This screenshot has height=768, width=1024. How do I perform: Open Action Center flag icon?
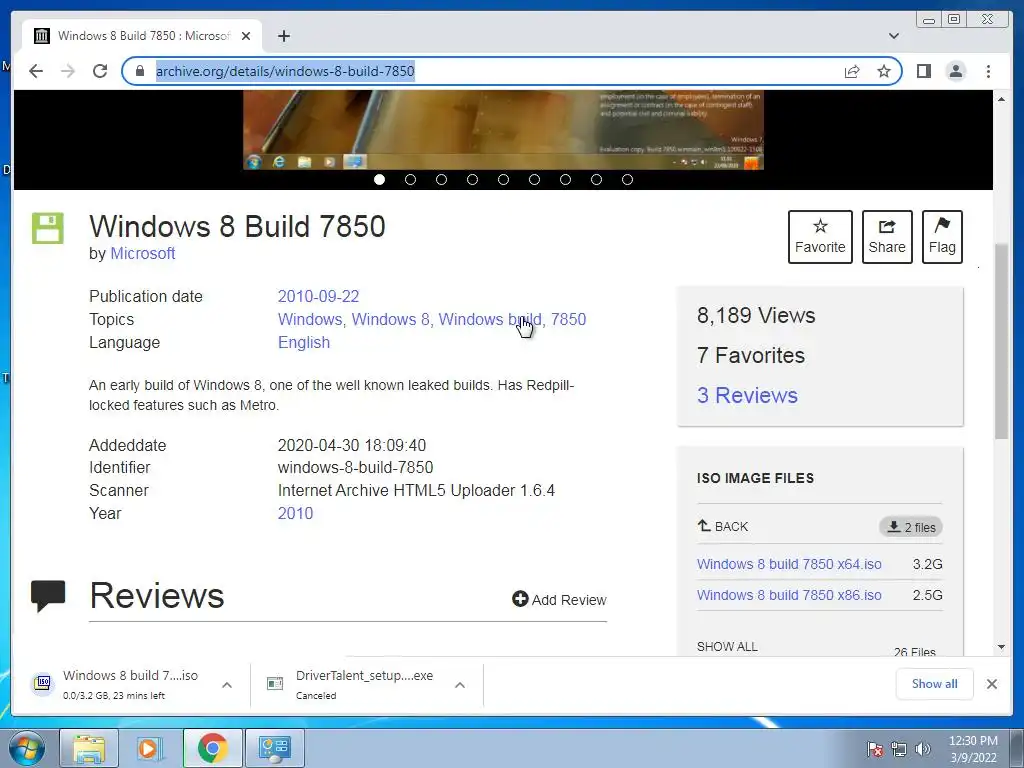(x=875, y=749)
